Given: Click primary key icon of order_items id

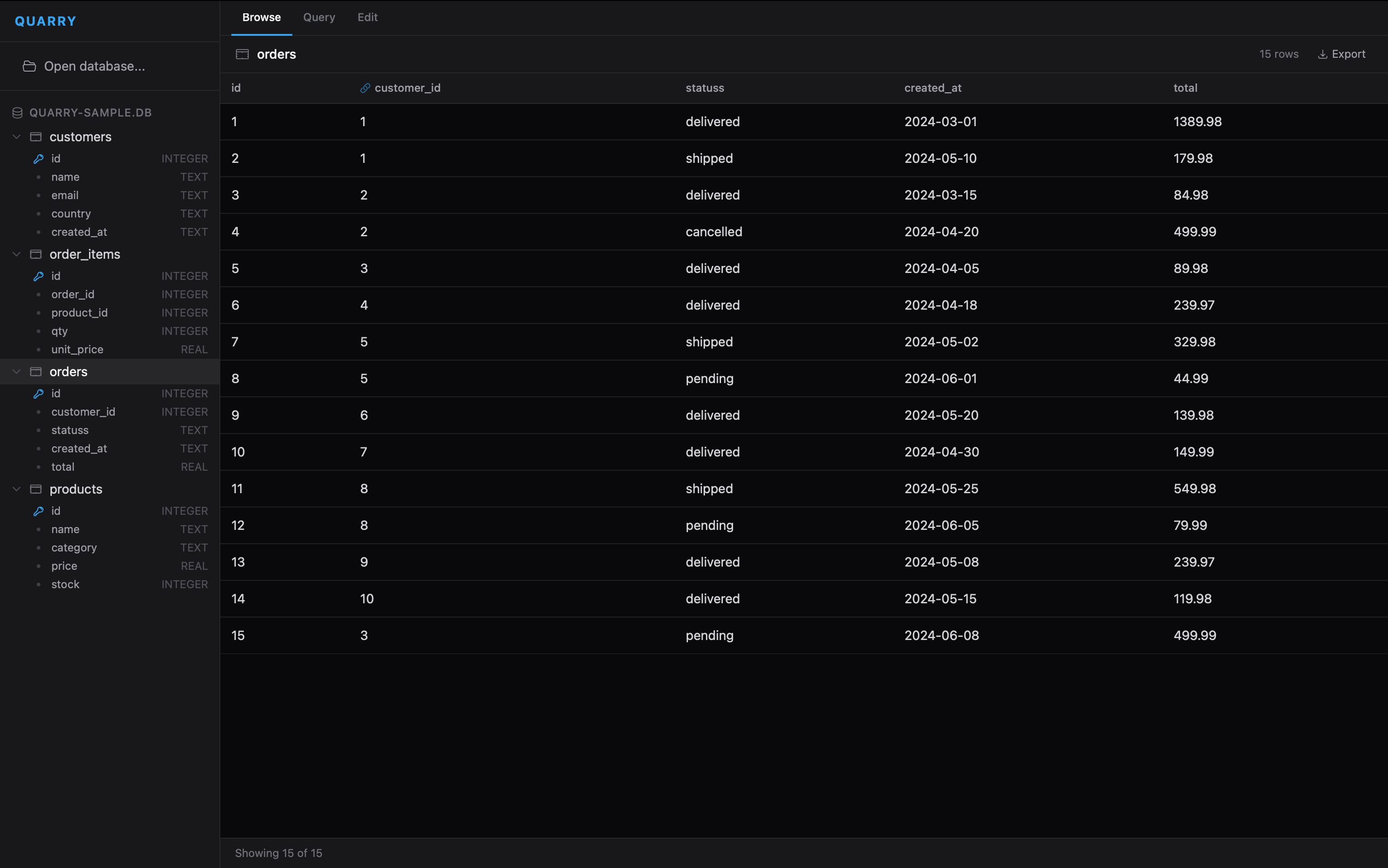Looking at the screenshot, I should coord(39,276).
